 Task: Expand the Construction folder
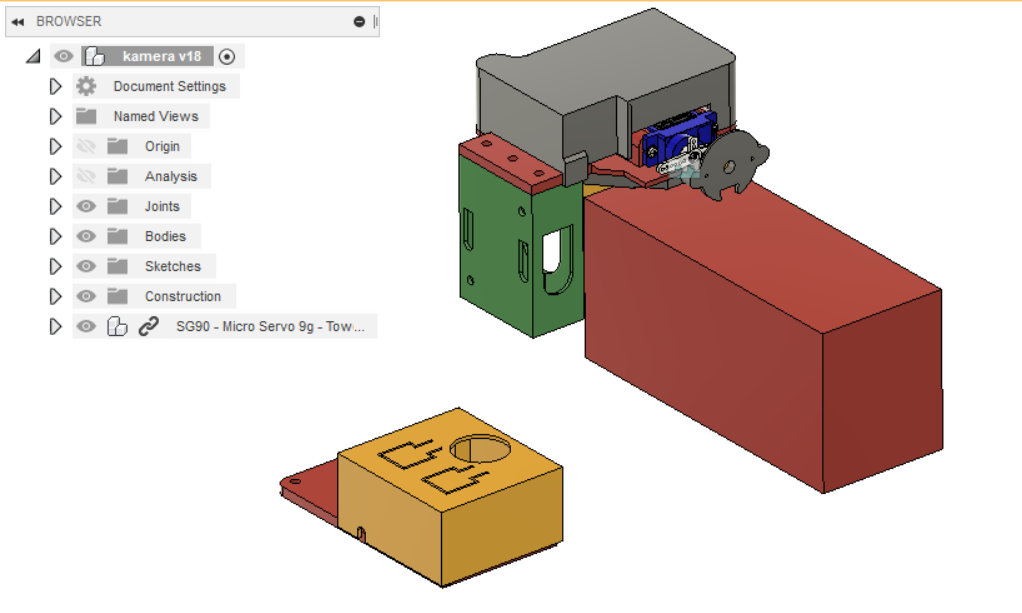tap(55, 296)
